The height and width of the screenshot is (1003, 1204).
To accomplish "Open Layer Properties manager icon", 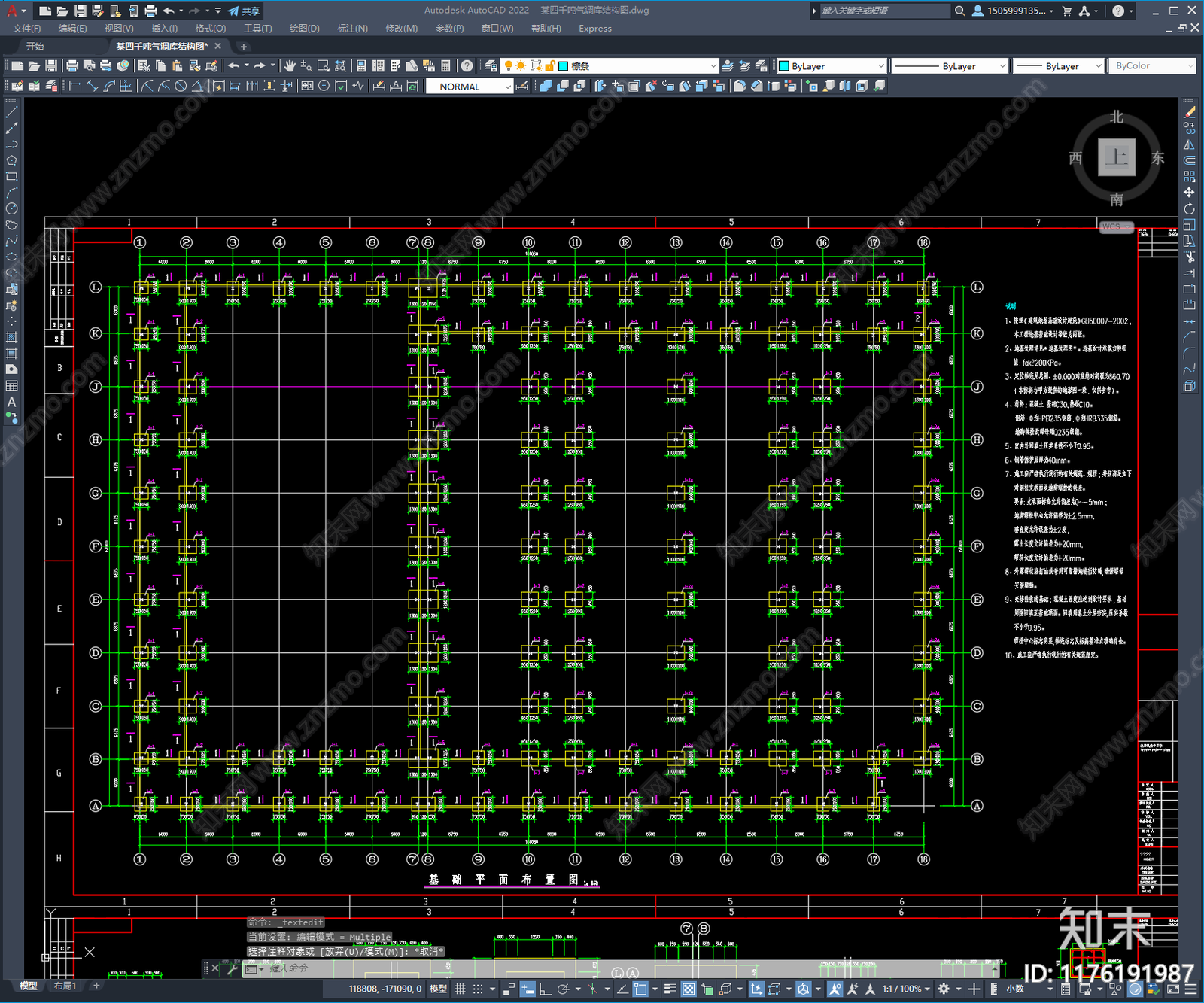I will coord(491,66).
